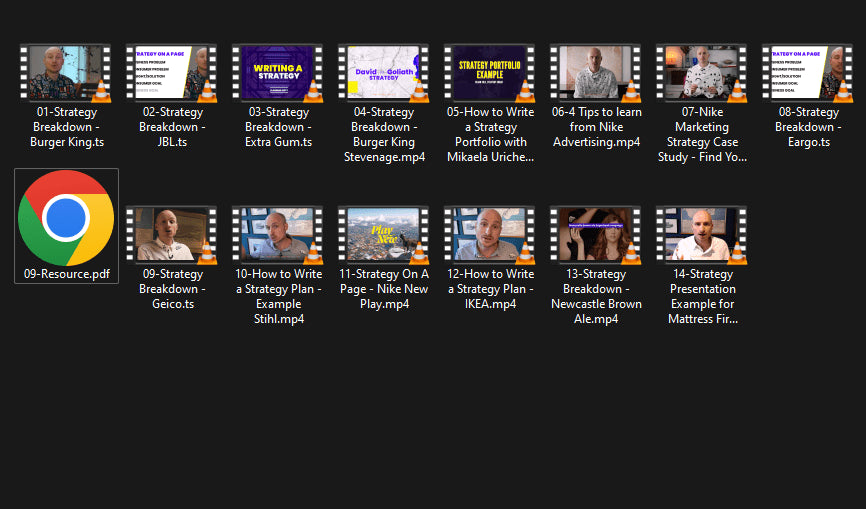Click the file name '08-Strategy Breakdown - Eargo.ts'

click(x=809, y=127)
